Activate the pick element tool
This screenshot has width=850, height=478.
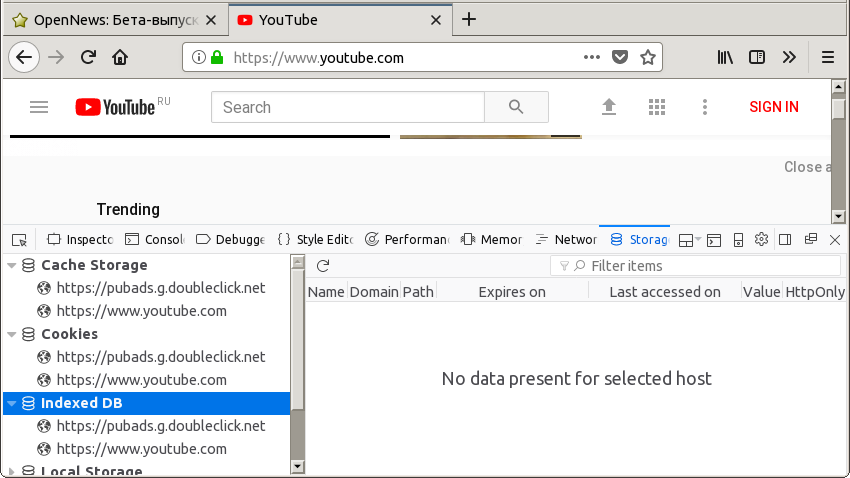click(x=19, y=239)
